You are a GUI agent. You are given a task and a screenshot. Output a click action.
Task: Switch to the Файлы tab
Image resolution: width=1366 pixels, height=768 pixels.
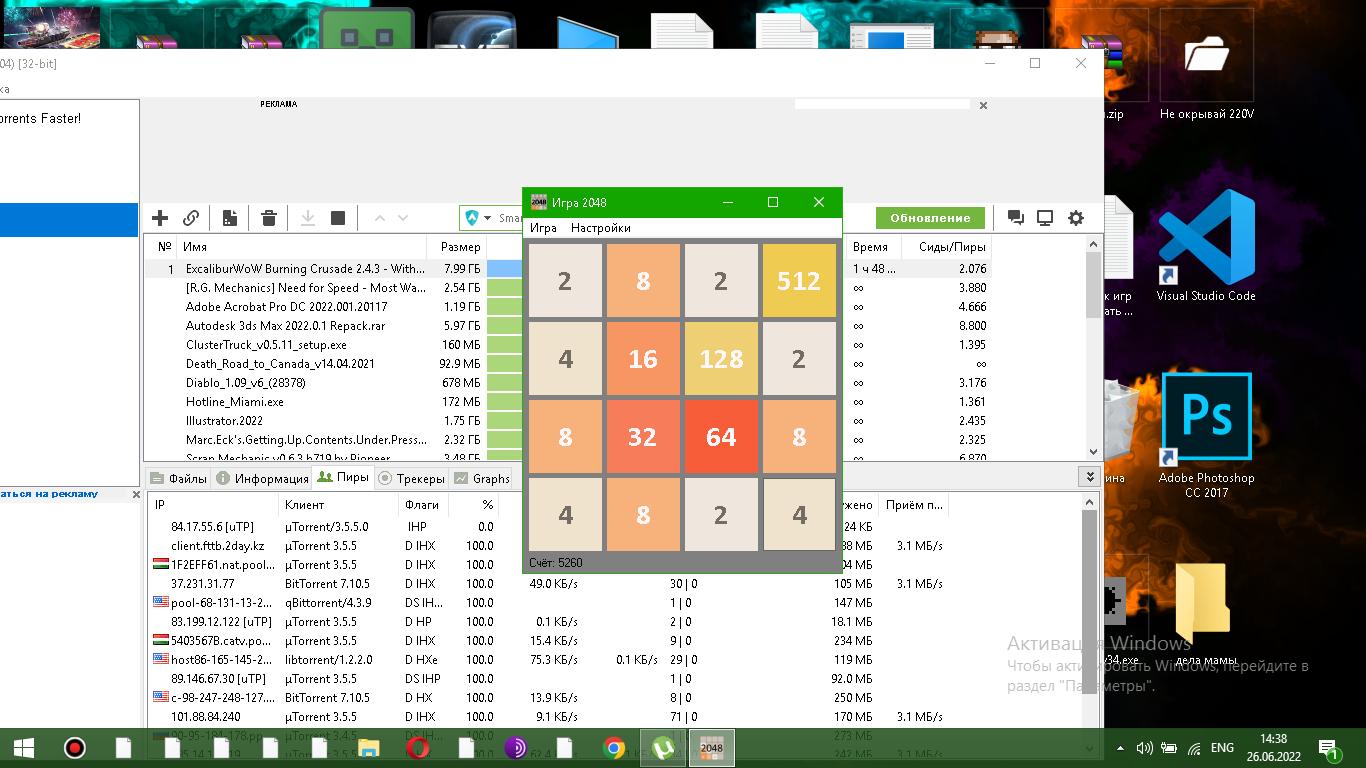178,478
